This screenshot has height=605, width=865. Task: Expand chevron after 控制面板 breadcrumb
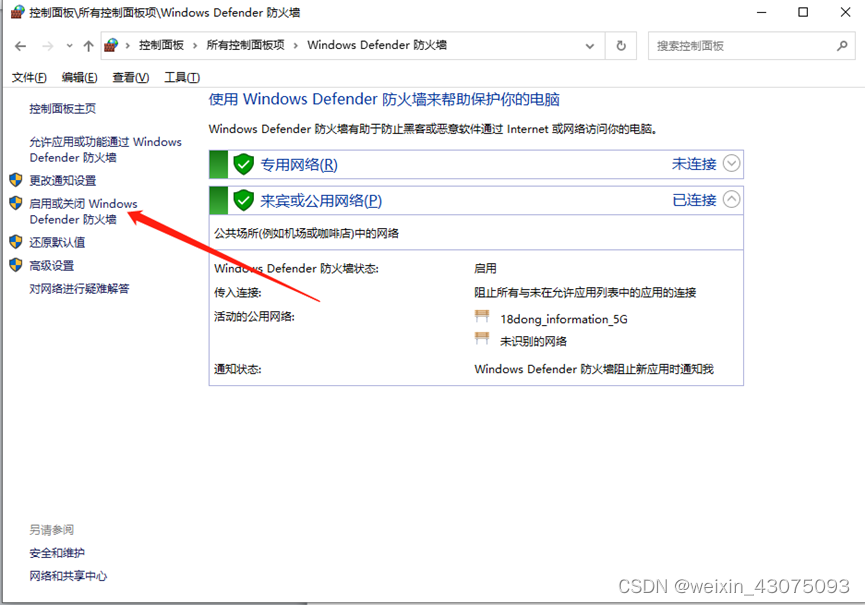tap(195, 46)
